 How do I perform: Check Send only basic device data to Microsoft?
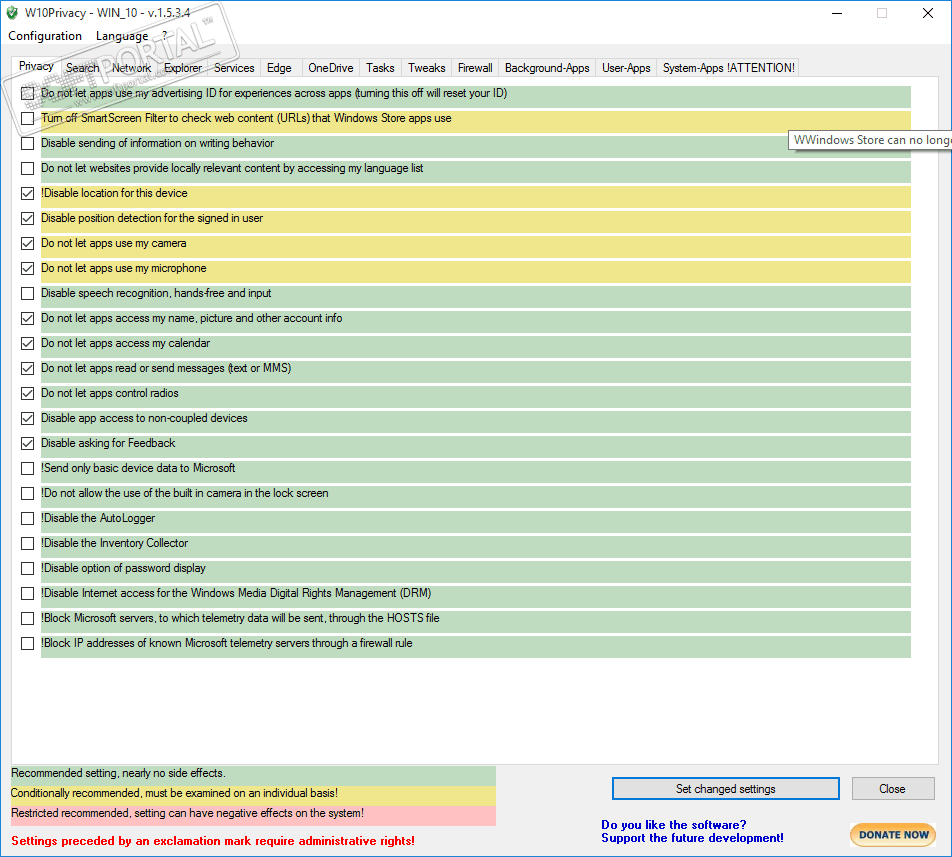pyautogui.click(x=27, y=469)
